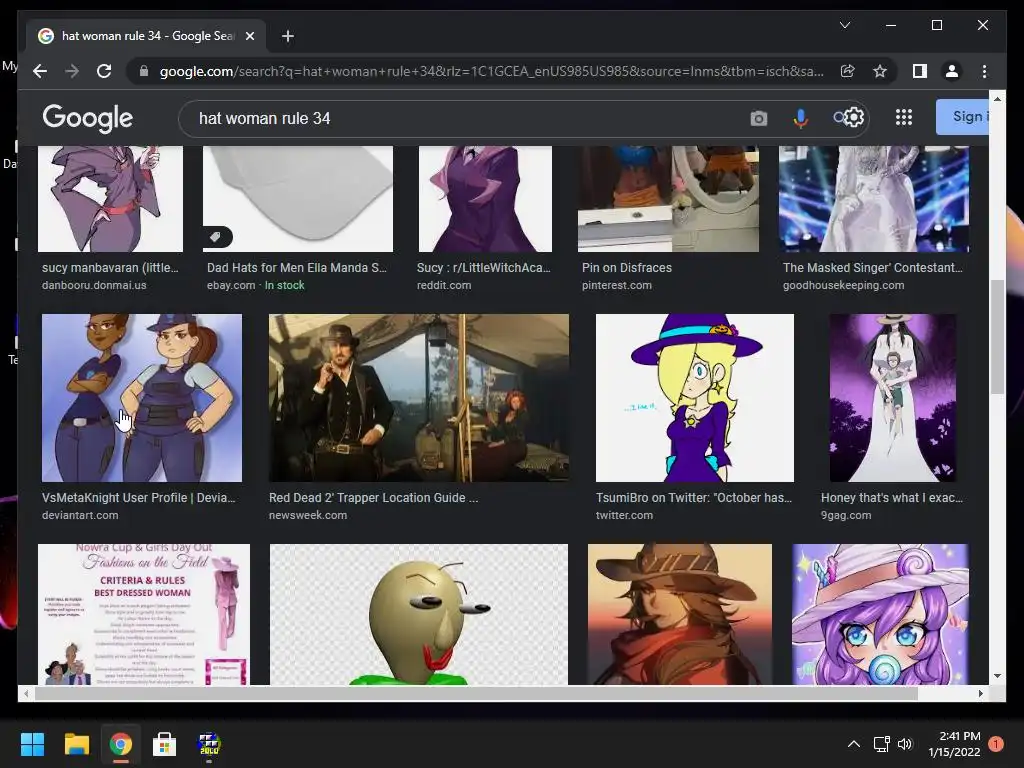Select the 'hat woman rule 34 - Google Search' tab
Viewport: 1024px width, 768px height.
coord(147,36)
